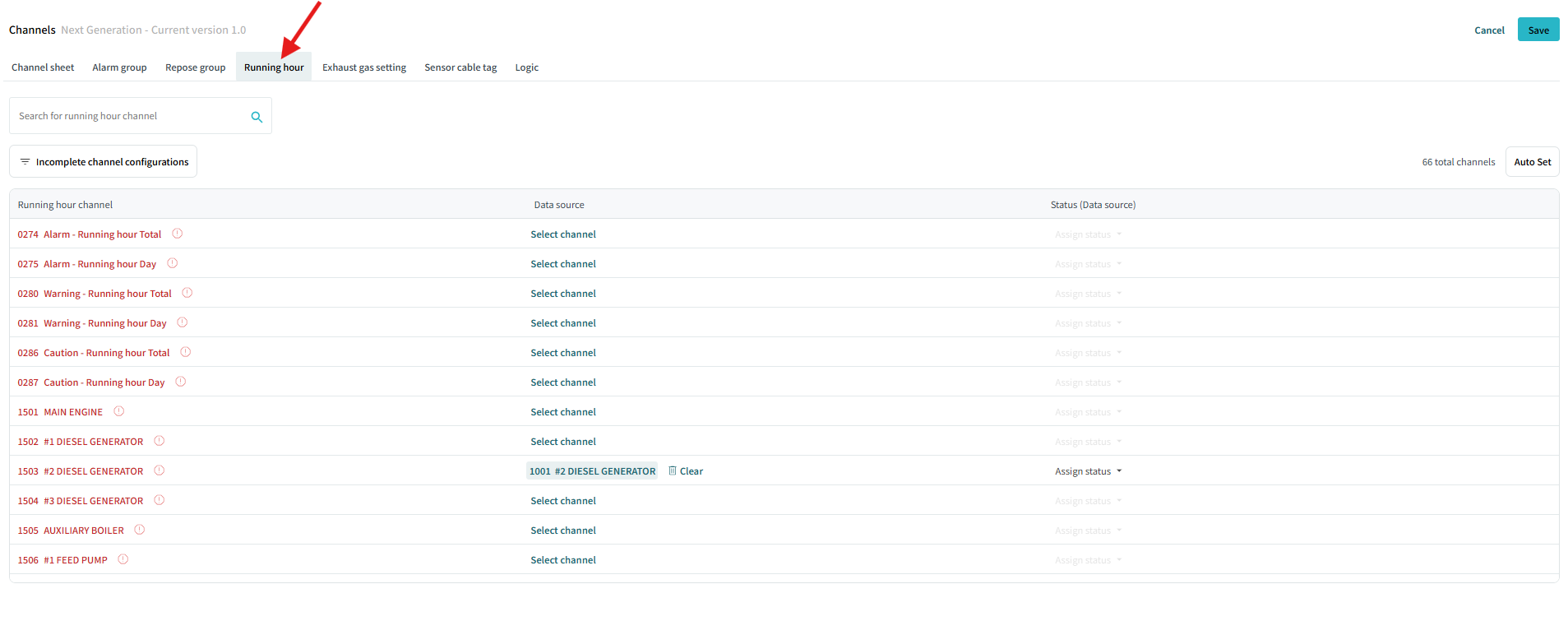Click warning icon beside 0280 Warning Running hour Total
This screenshot has width=1568, height=635.
187,293
